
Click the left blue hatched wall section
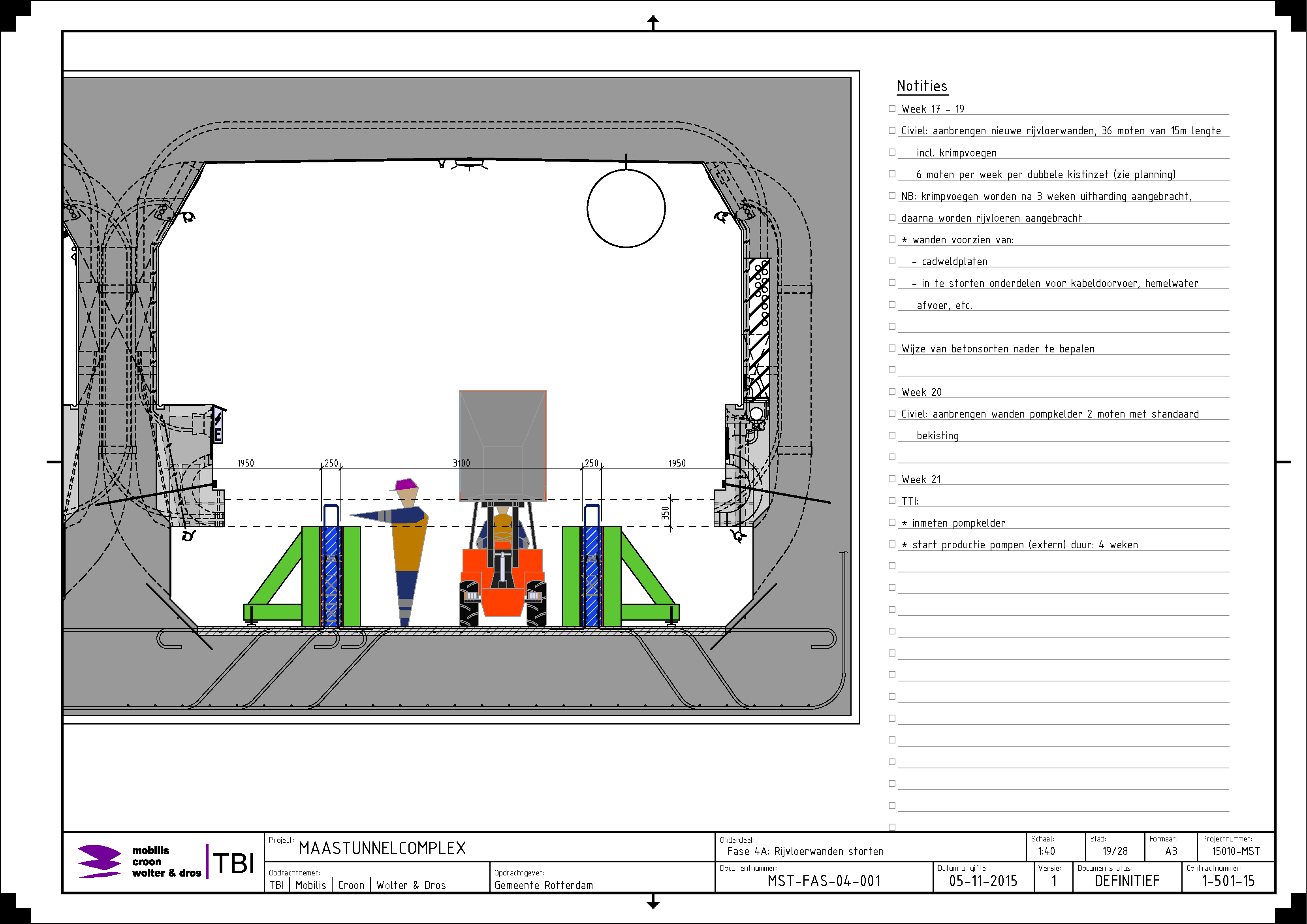click(x=331, y=576)
